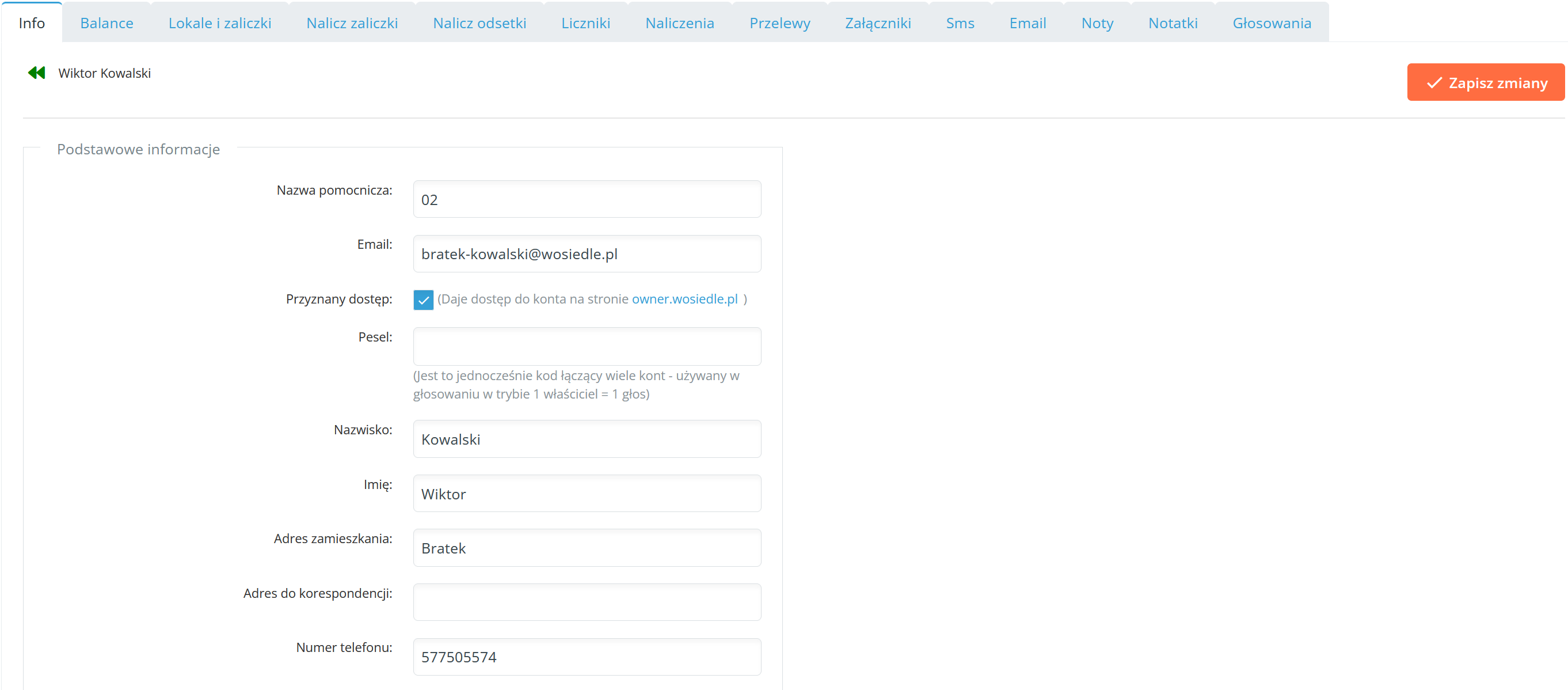This screenshot has height=690, width=1568.
Task: Switch to the Info tab
Action: [32, 23]
